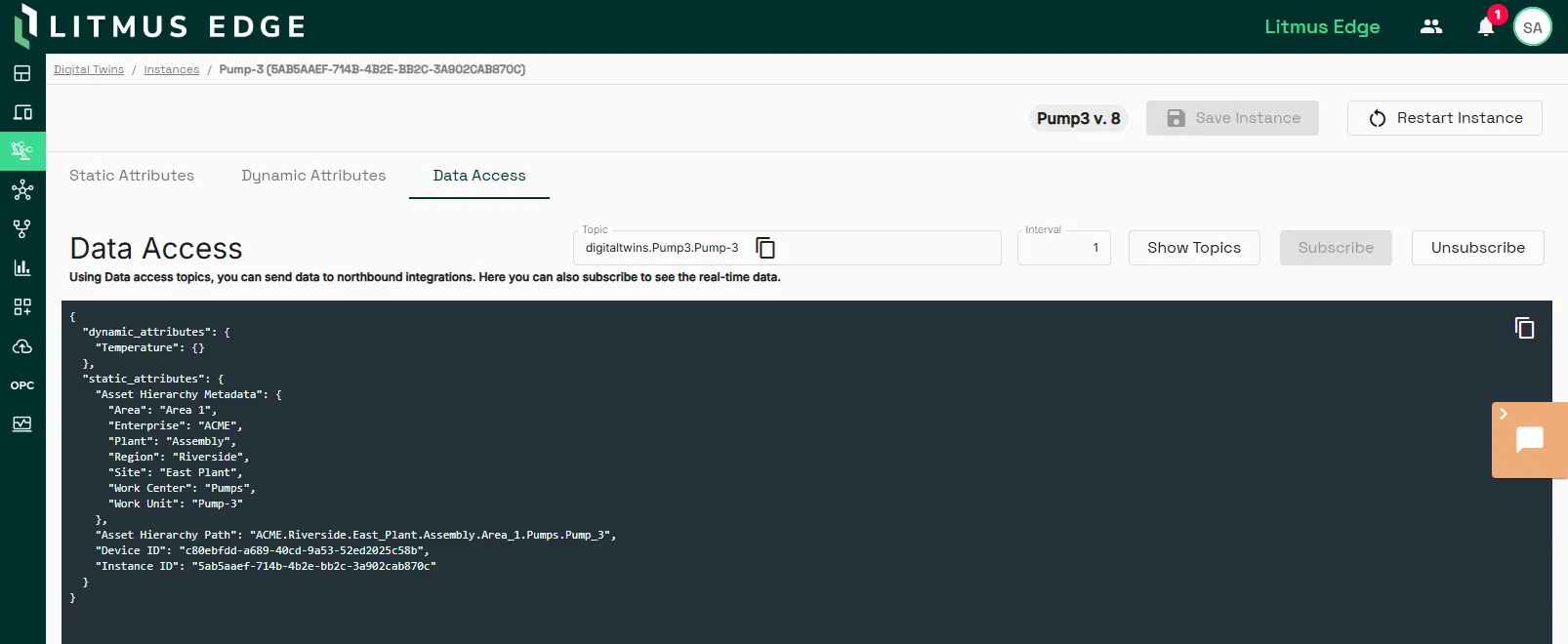Copy the topic name with the copy icon
Viewport: 1568px width, 644px height.
[x=765, y=248]
